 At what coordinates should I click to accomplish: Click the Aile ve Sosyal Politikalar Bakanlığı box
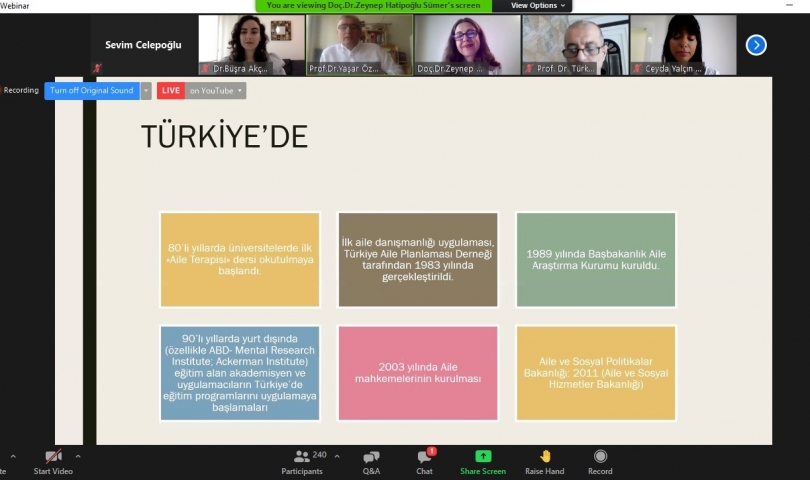coord(596,373)
